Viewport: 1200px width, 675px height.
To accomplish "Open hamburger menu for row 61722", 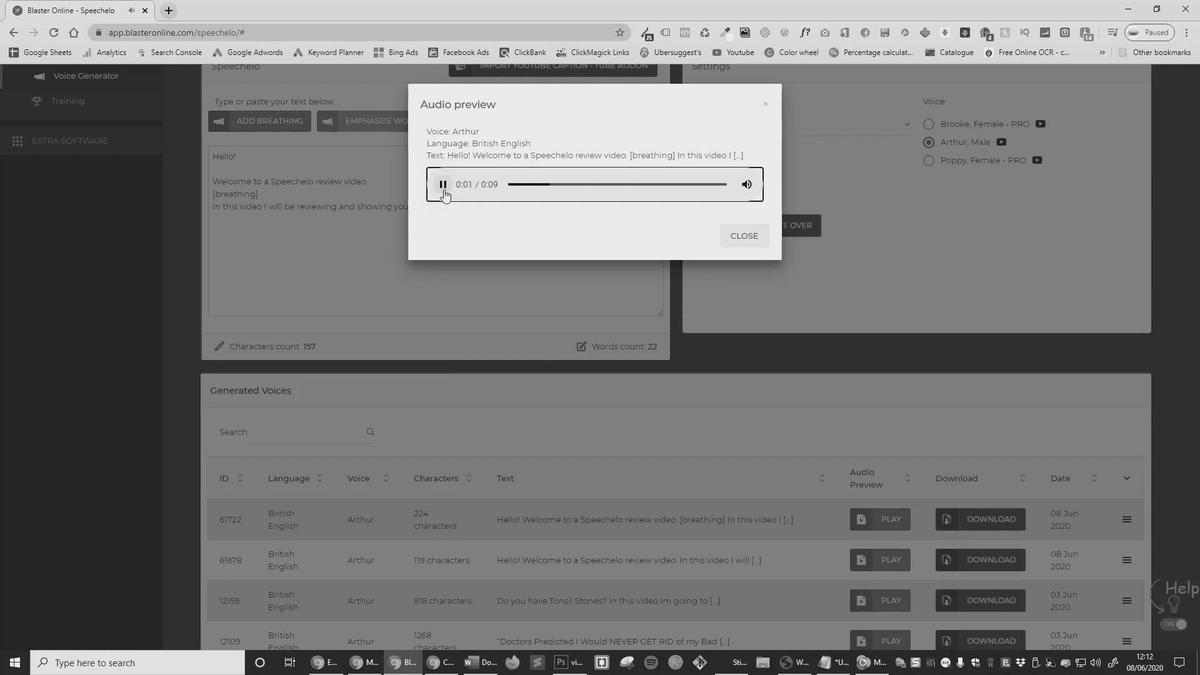I will [x=1127, y=519].
